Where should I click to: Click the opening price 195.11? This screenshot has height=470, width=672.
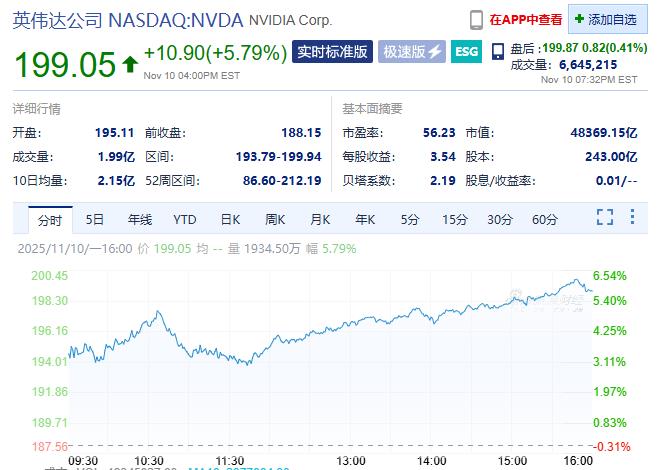pos(114,133)
